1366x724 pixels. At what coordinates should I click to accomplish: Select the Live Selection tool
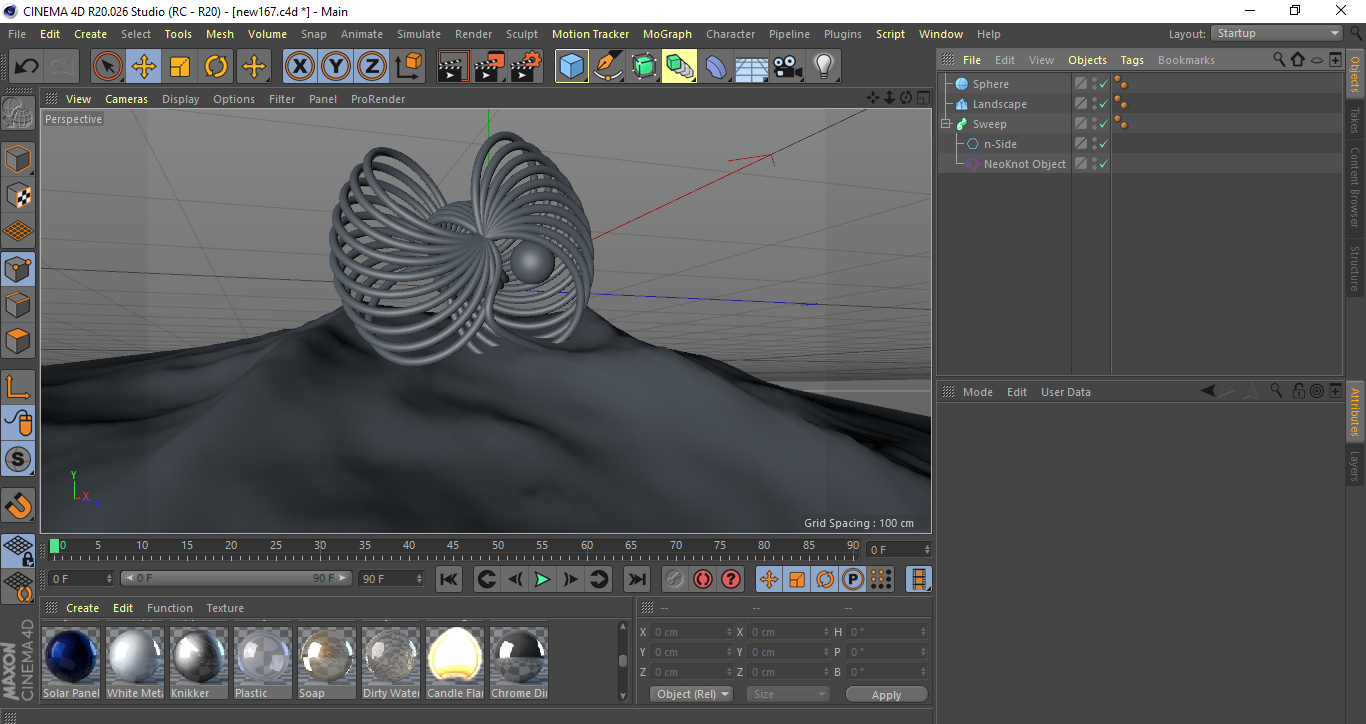tap(108, 67)
